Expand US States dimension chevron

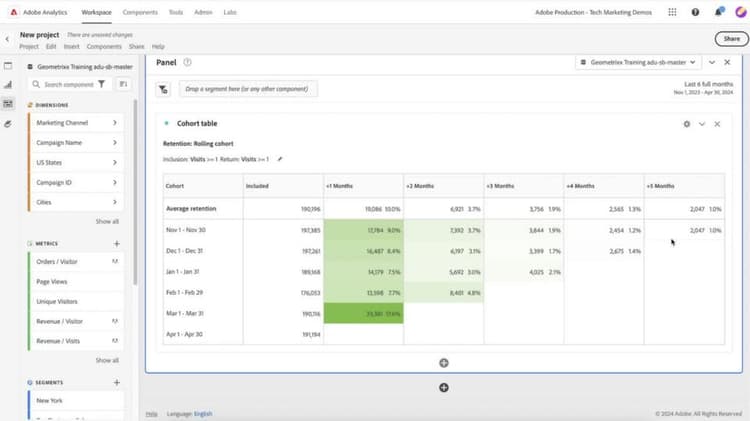point(115,163)
